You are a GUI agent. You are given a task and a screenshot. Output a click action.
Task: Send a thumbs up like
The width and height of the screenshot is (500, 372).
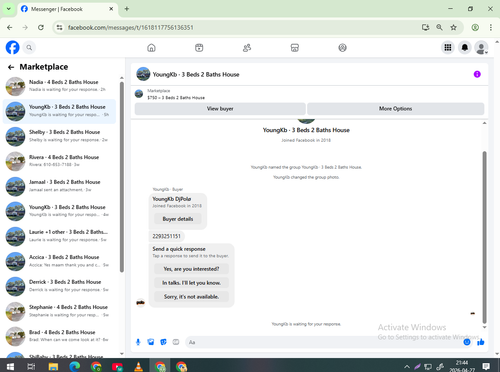[480, 342]
